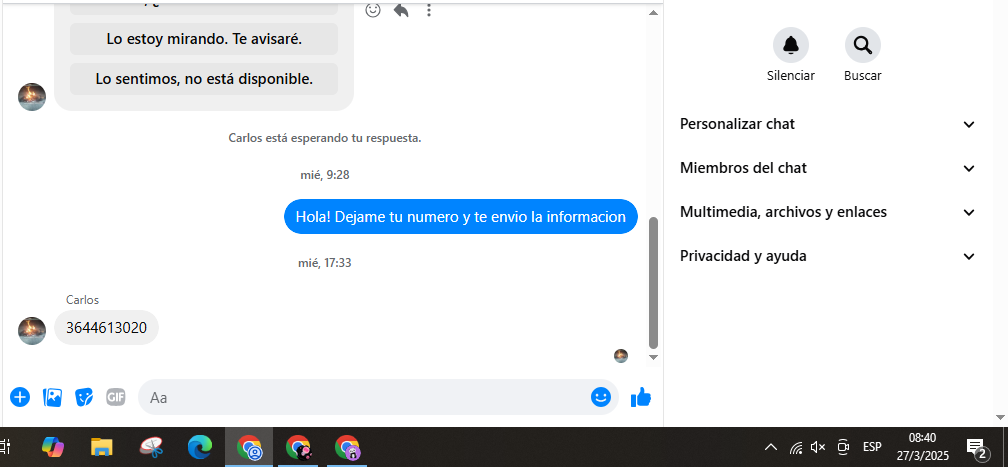Choose a sticker to send
Screen dimensions: 1008x467
click(84, 397)
